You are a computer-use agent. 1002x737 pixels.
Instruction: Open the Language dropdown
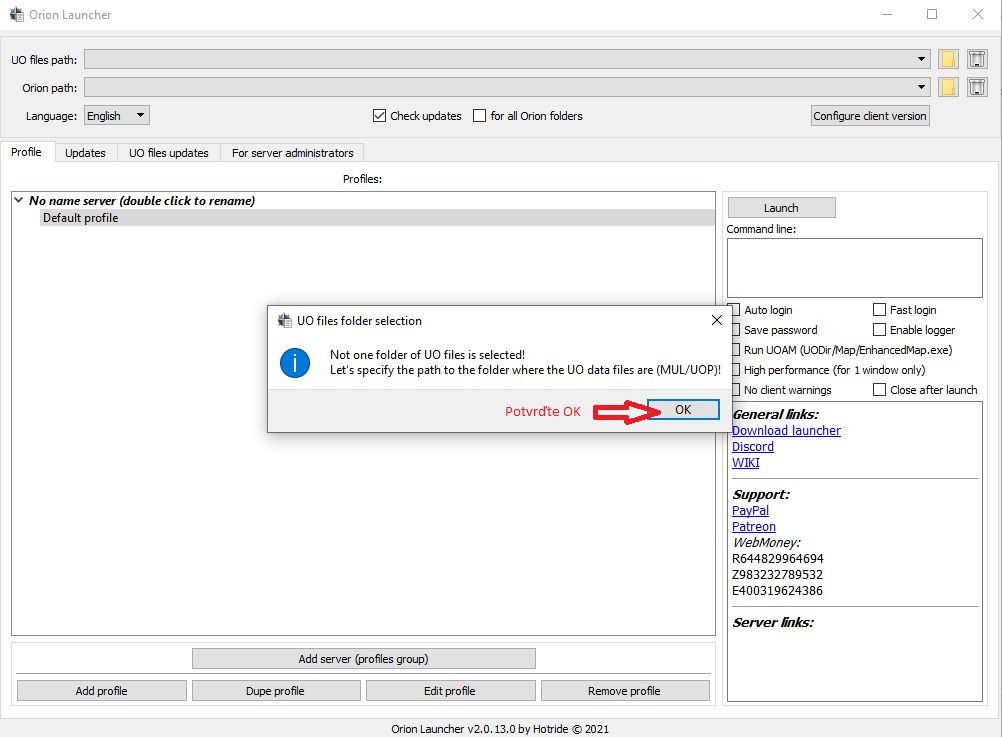click(x=117, y=116)
